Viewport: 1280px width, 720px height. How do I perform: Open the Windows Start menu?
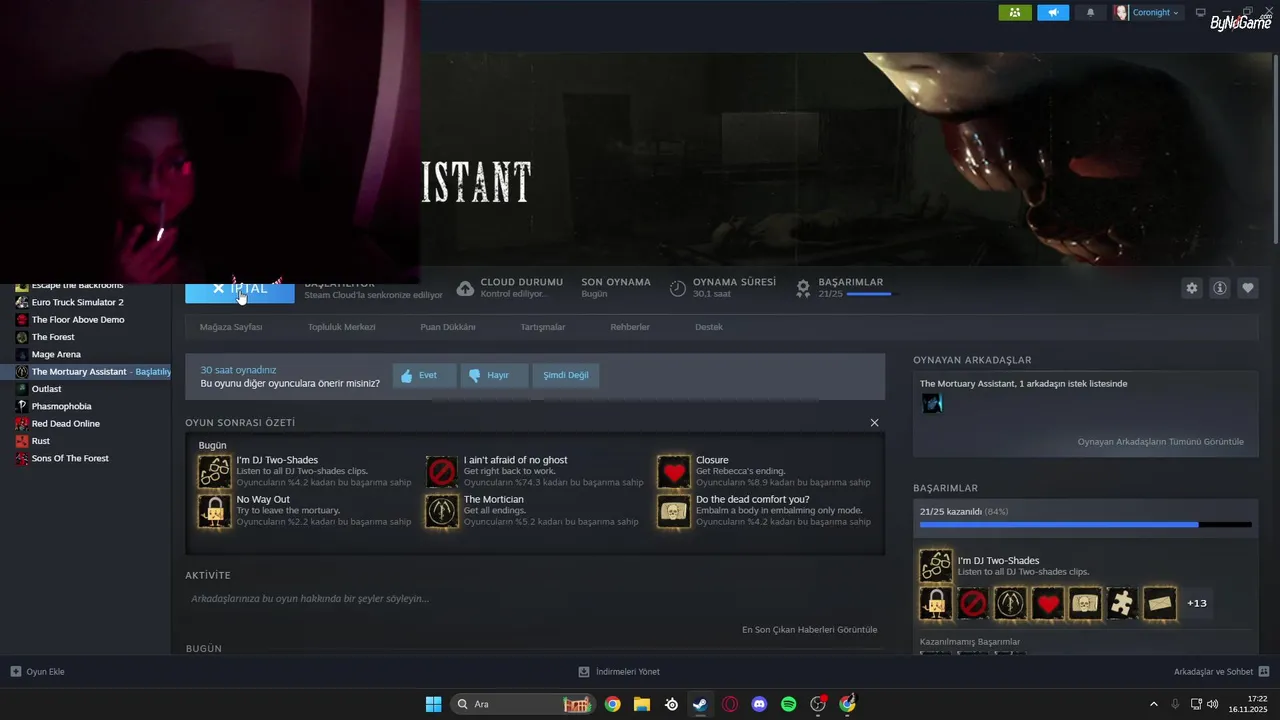coord(433,704)
